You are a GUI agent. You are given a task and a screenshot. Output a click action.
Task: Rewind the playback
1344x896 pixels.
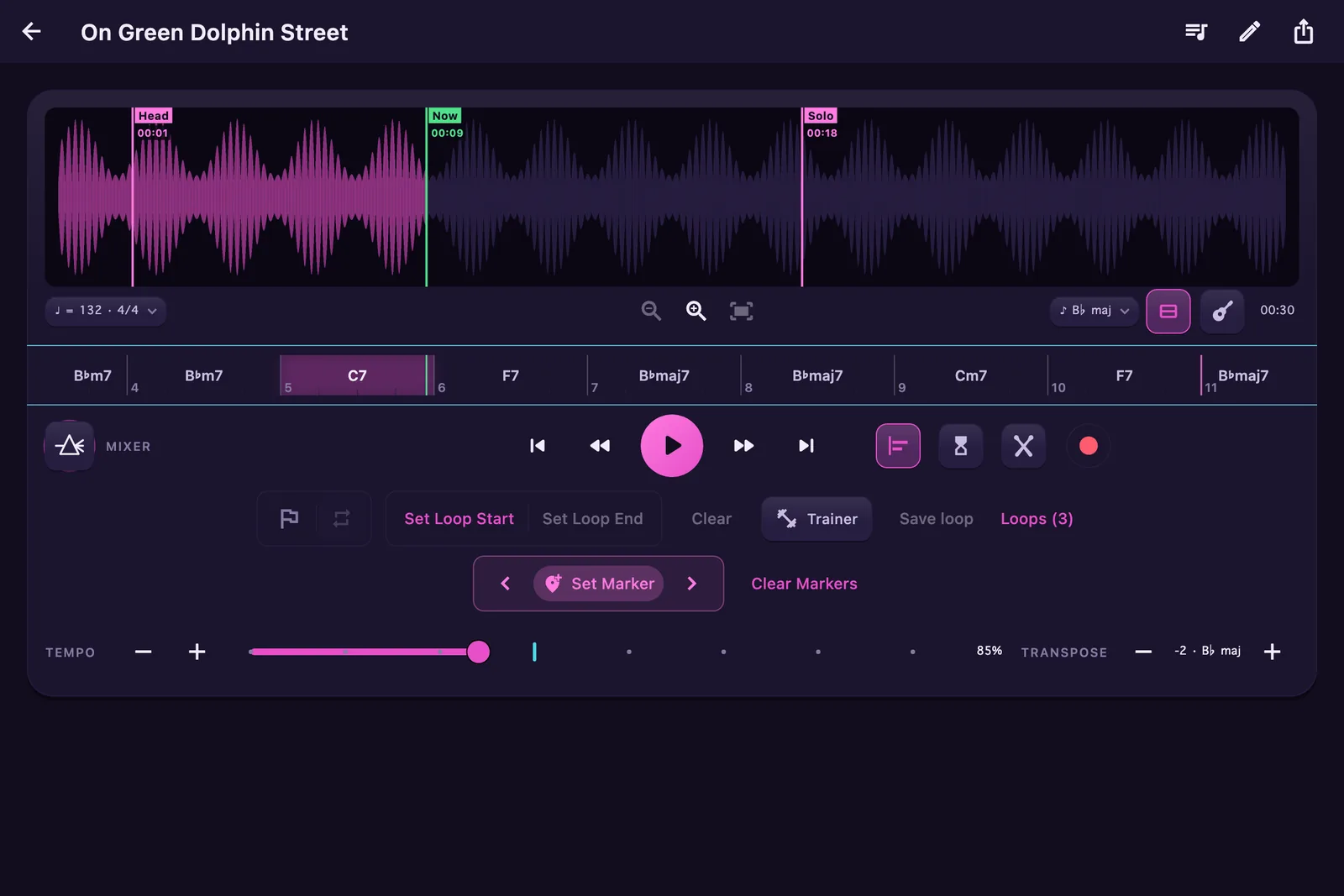[x=600, y=446]
